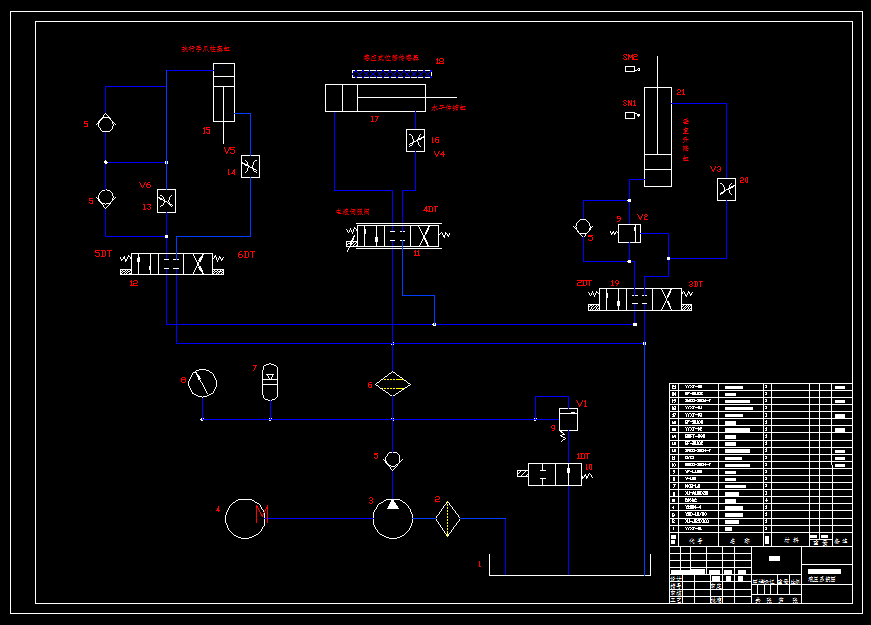Select the 1DT solenoid label
Viewport: 871px width, 625px height.
click(x=583, y=456)
